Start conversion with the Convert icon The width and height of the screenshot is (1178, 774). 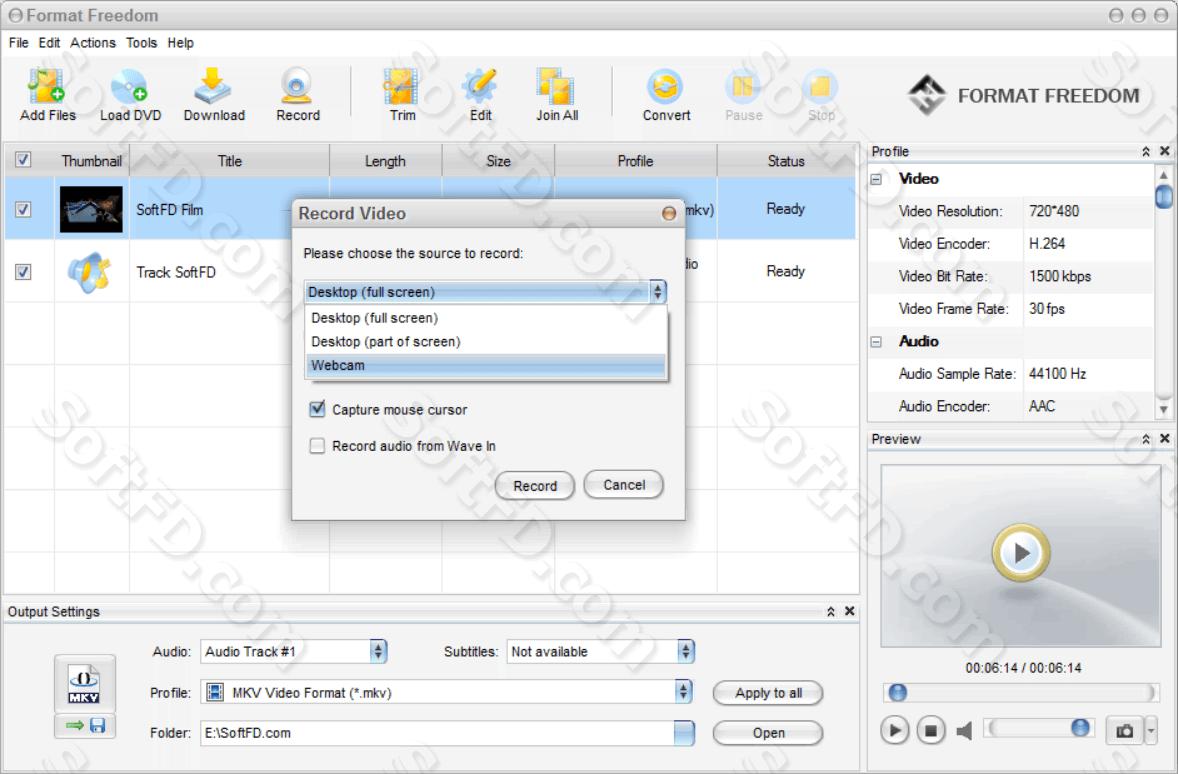pyautogui.click(x=666, y=95)
